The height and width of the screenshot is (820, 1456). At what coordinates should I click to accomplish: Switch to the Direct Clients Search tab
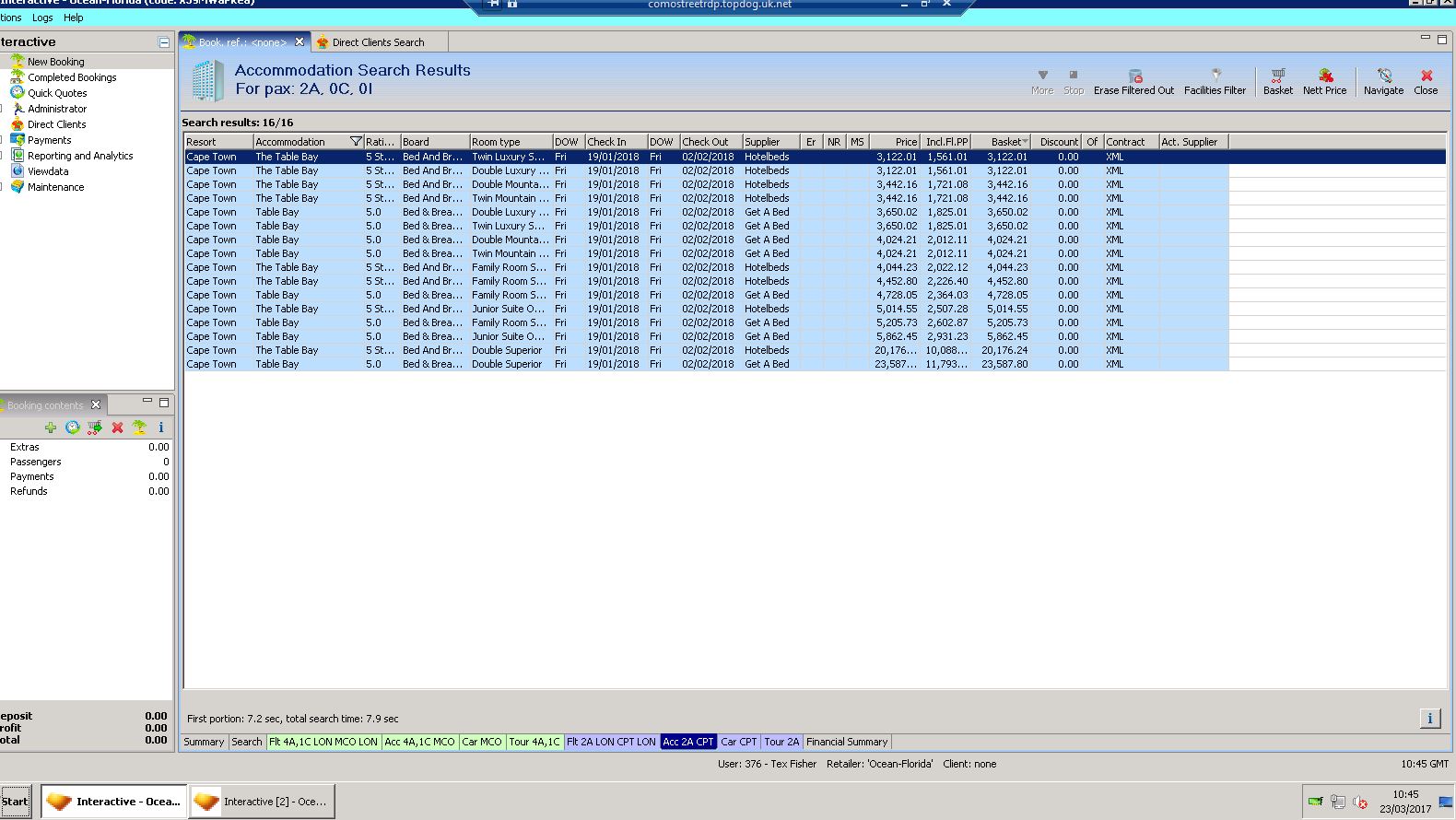coord(378,42)
